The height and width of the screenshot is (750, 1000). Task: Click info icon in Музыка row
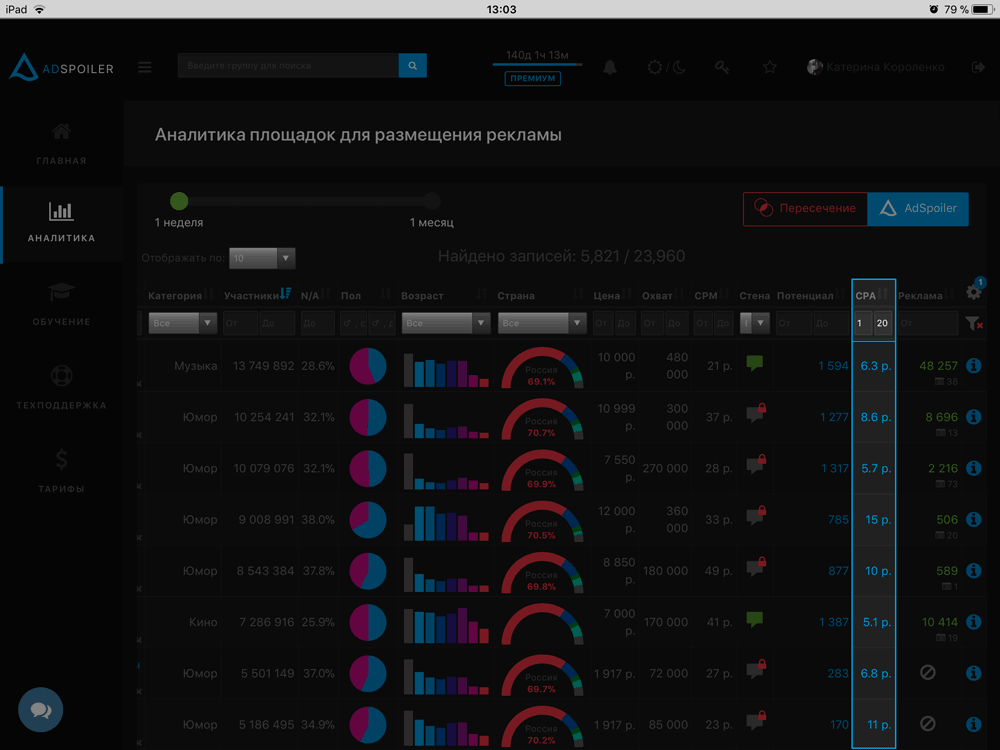973,366
